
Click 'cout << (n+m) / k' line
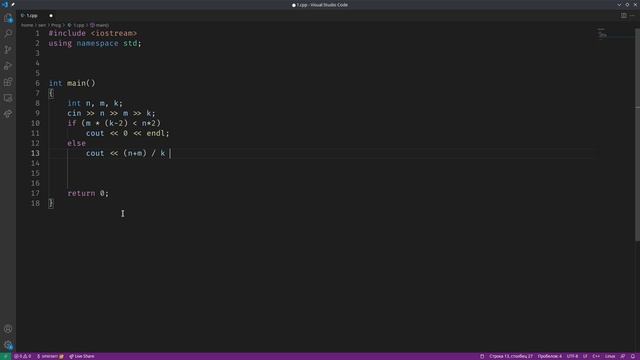(126, 153)
